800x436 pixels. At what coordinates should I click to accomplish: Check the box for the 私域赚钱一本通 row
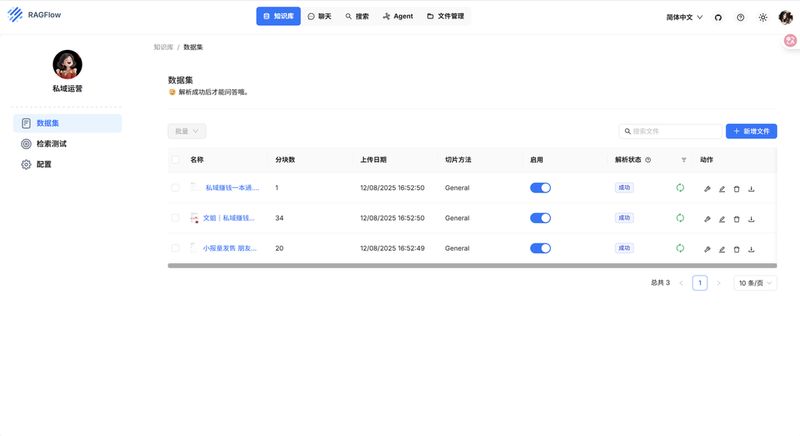point(176,188)
